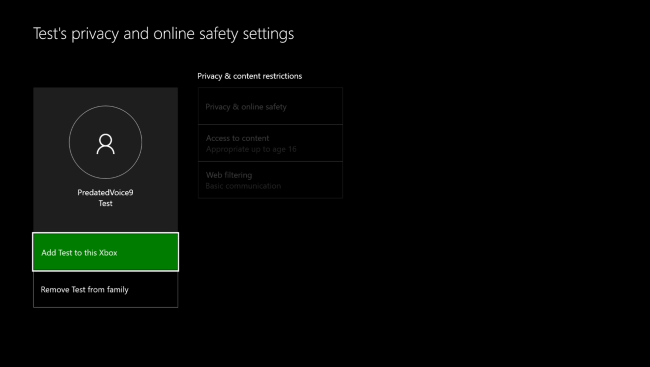
Task: Select Remove Test from family
Action: click(x=105, y=289)
